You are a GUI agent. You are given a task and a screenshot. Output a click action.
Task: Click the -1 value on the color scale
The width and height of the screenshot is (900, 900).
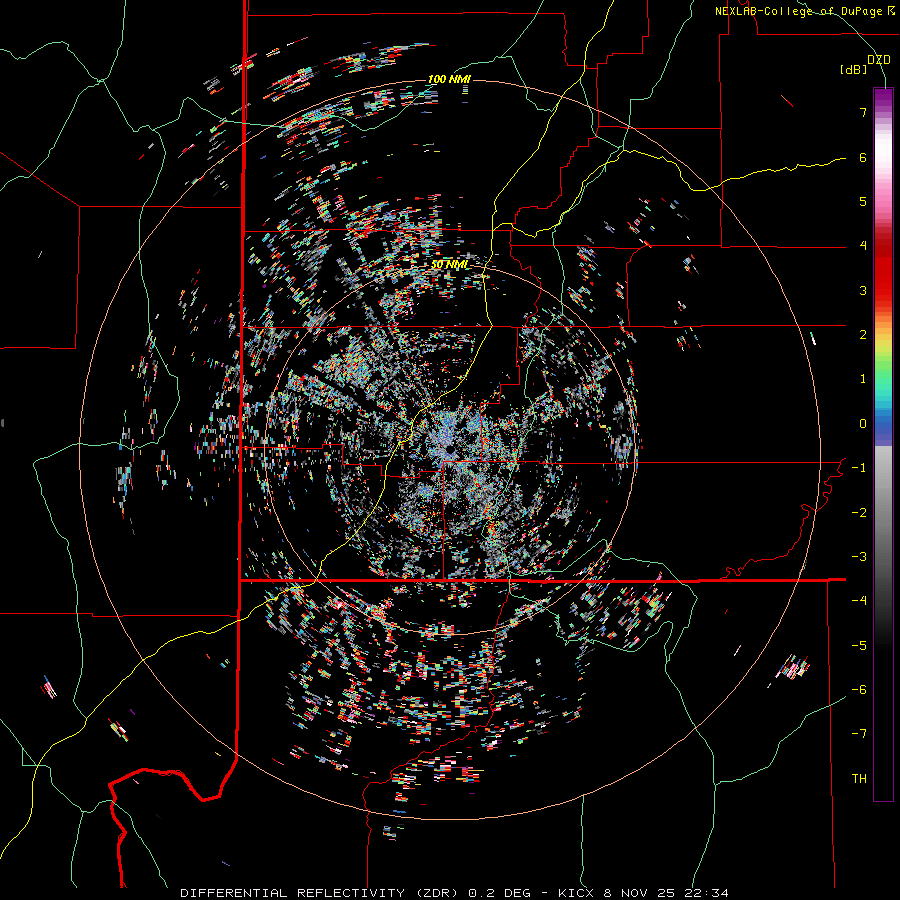[859, 468]
